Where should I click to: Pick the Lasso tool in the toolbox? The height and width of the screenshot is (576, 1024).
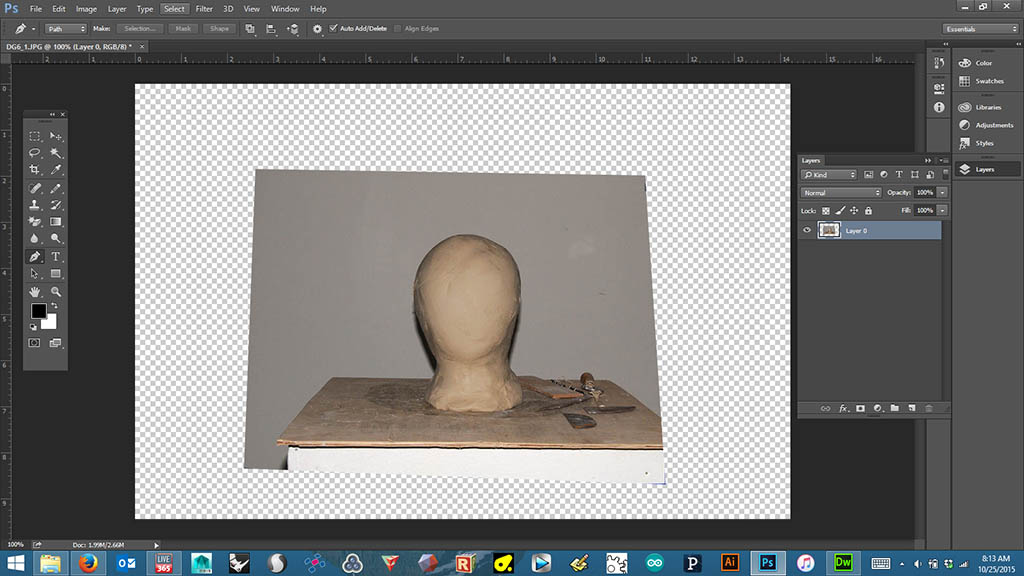(35, 153)
